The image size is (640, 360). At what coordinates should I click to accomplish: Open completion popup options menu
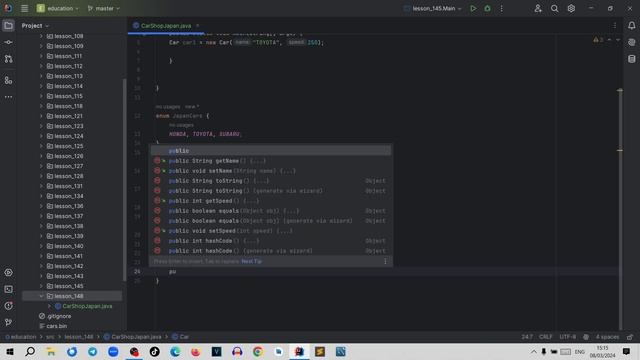tap(385, 261)
